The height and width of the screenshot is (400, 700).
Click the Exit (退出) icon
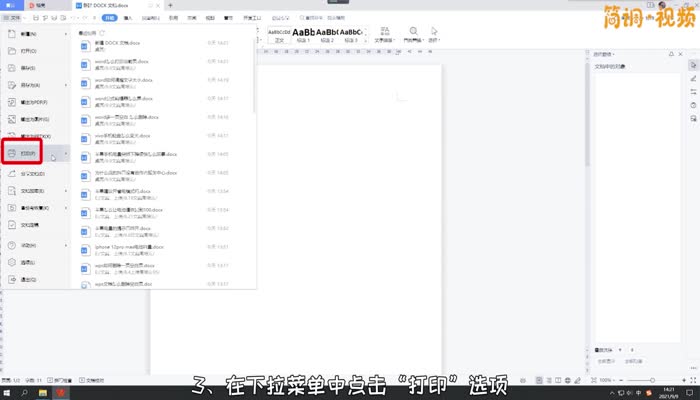[x=12, y=279]
